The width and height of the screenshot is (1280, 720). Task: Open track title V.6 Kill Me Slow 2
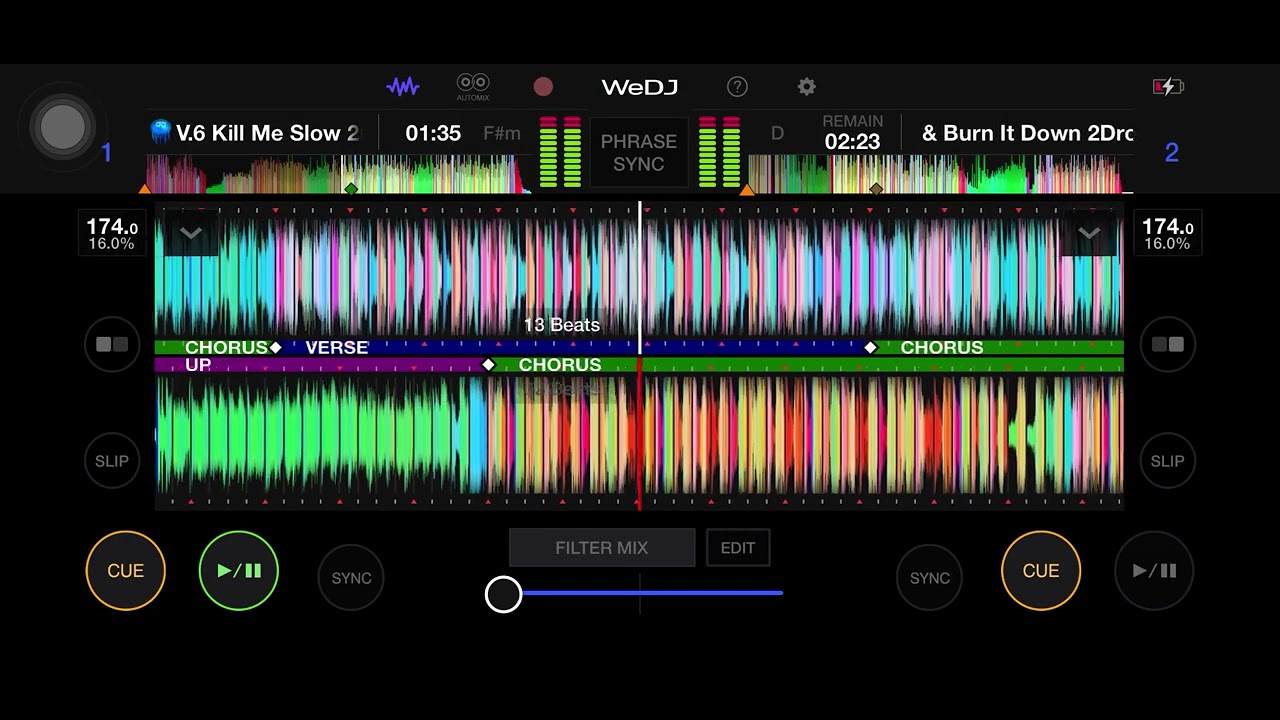click(267, 133)
